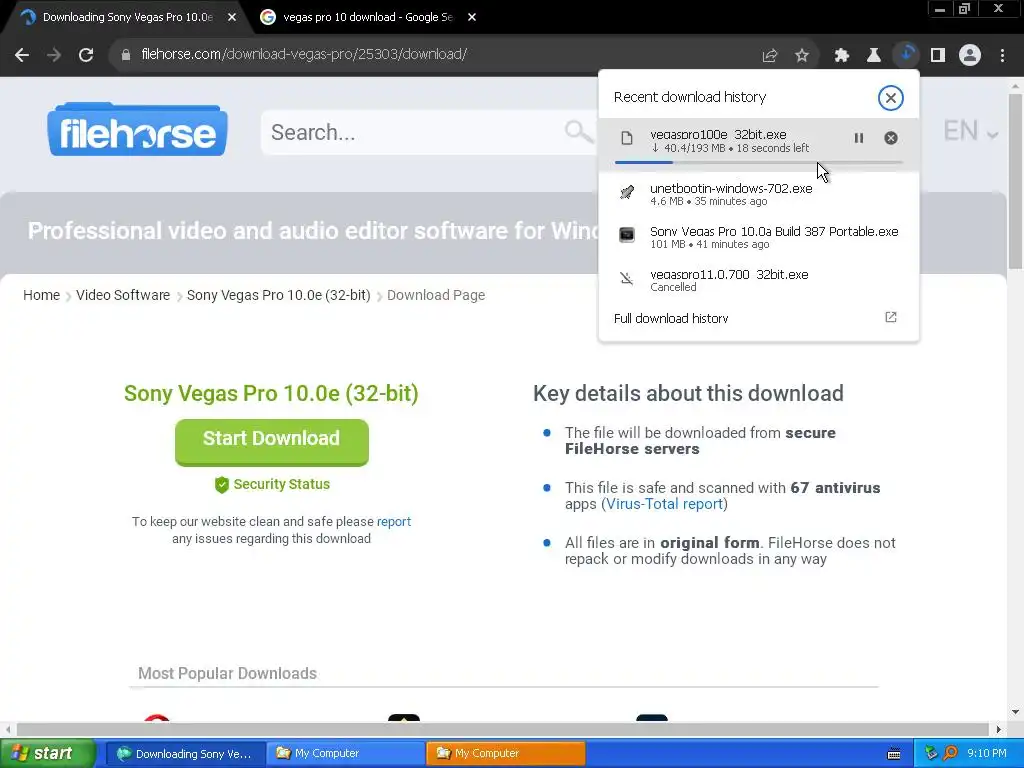
Task: Click the keyboard icon in the taskbar
Action: tap(894, 754)
